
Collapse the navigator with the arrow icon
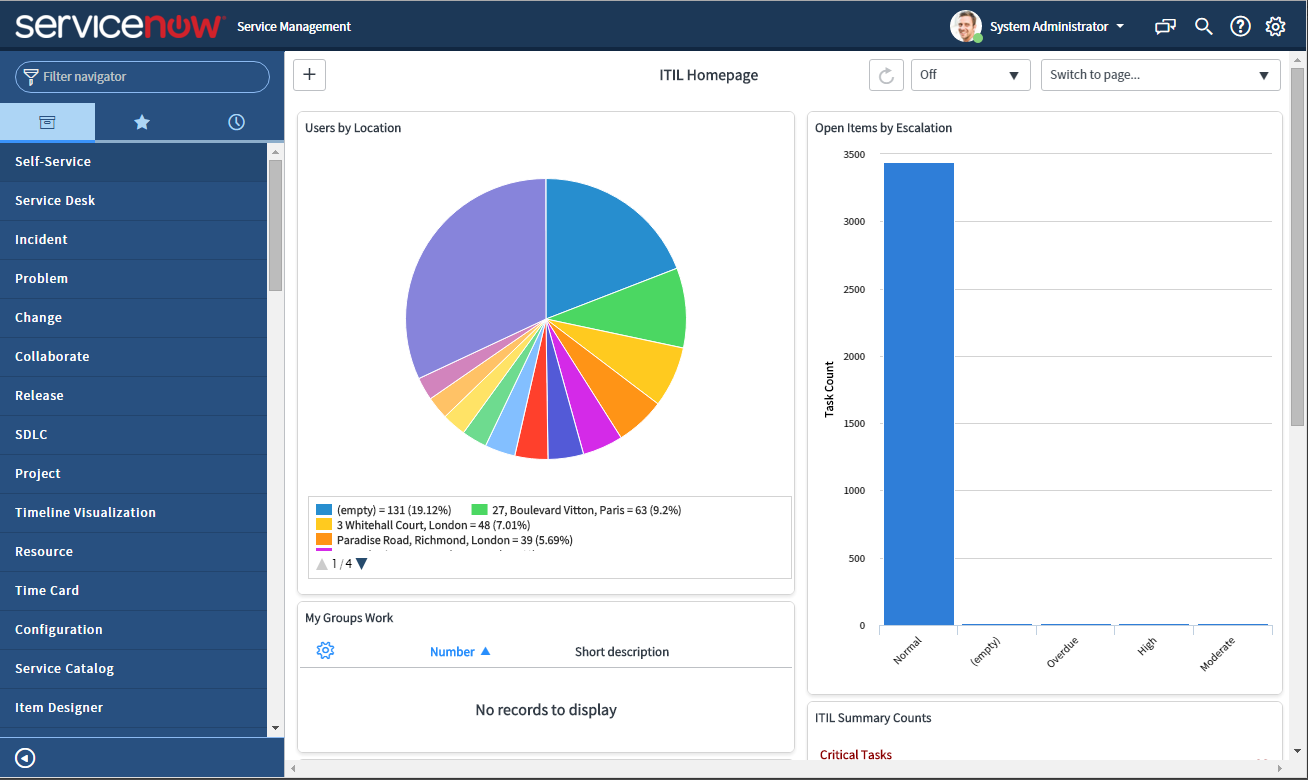tap(23, 757)
